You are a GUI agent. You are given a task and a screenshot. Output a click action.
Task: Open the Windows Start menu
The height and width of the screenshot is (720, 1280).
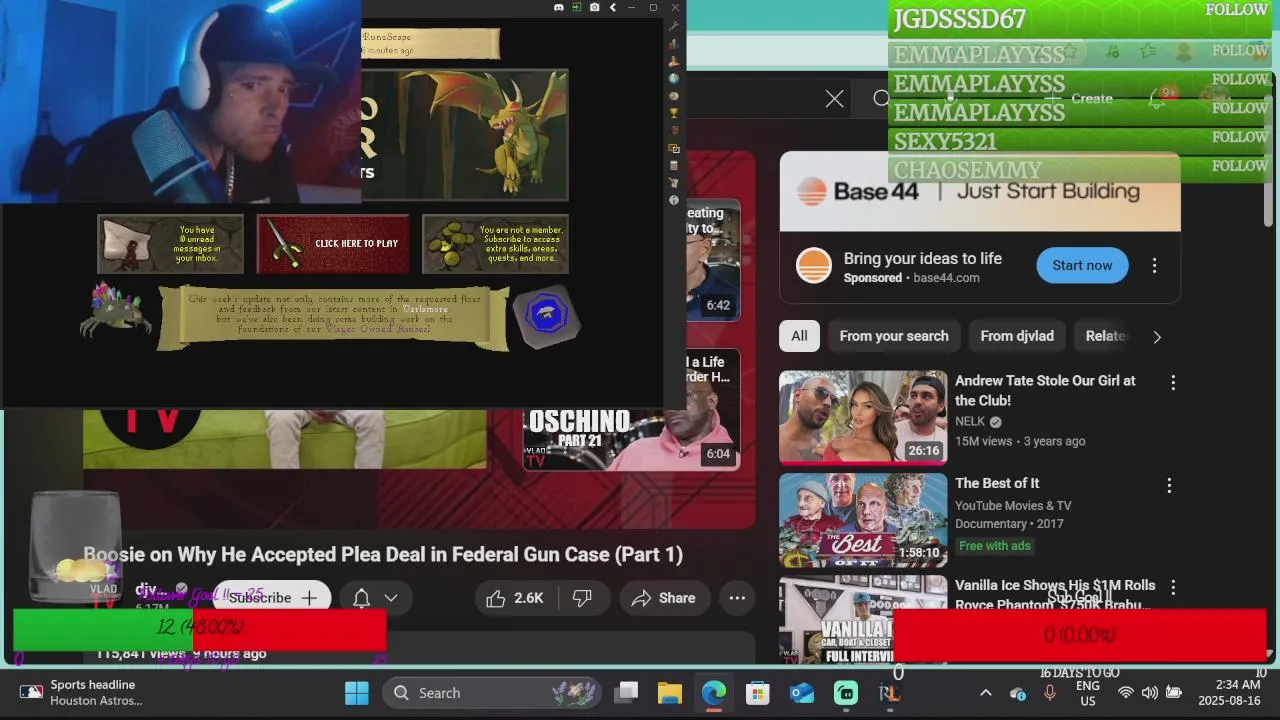(356, 693)
